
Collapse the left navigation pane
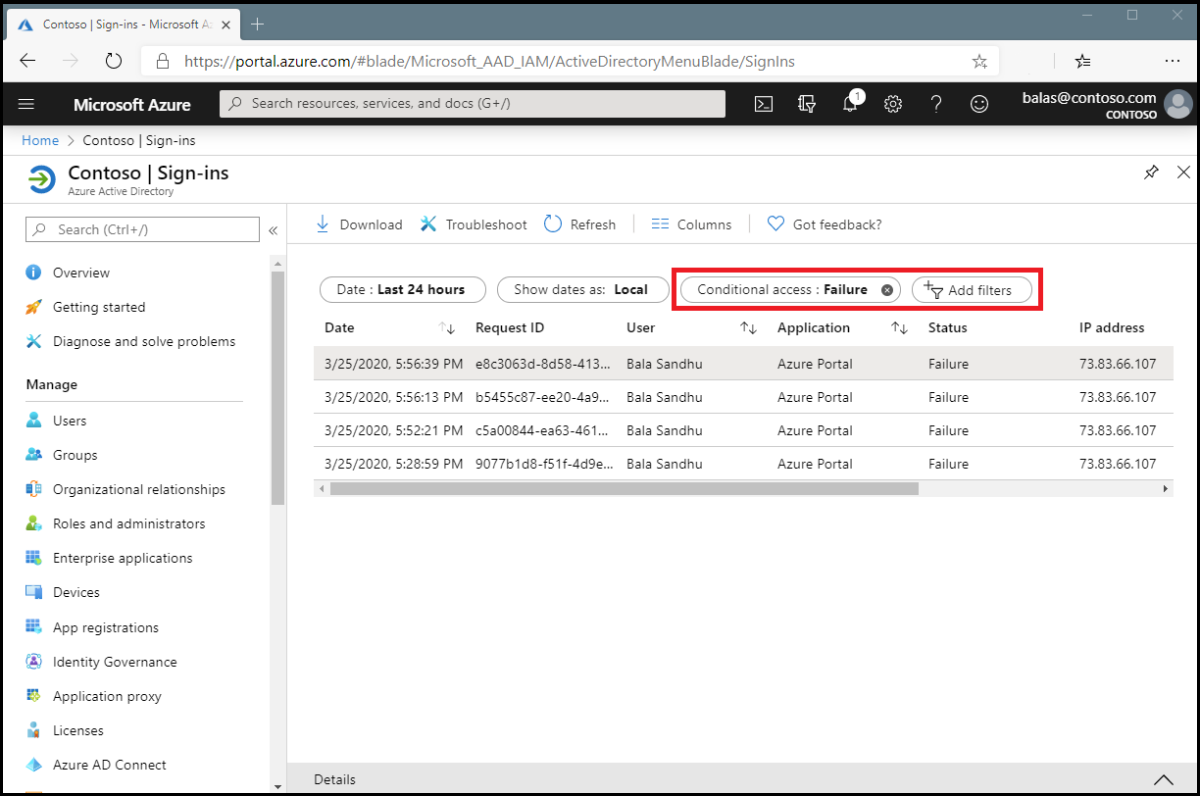273,229
